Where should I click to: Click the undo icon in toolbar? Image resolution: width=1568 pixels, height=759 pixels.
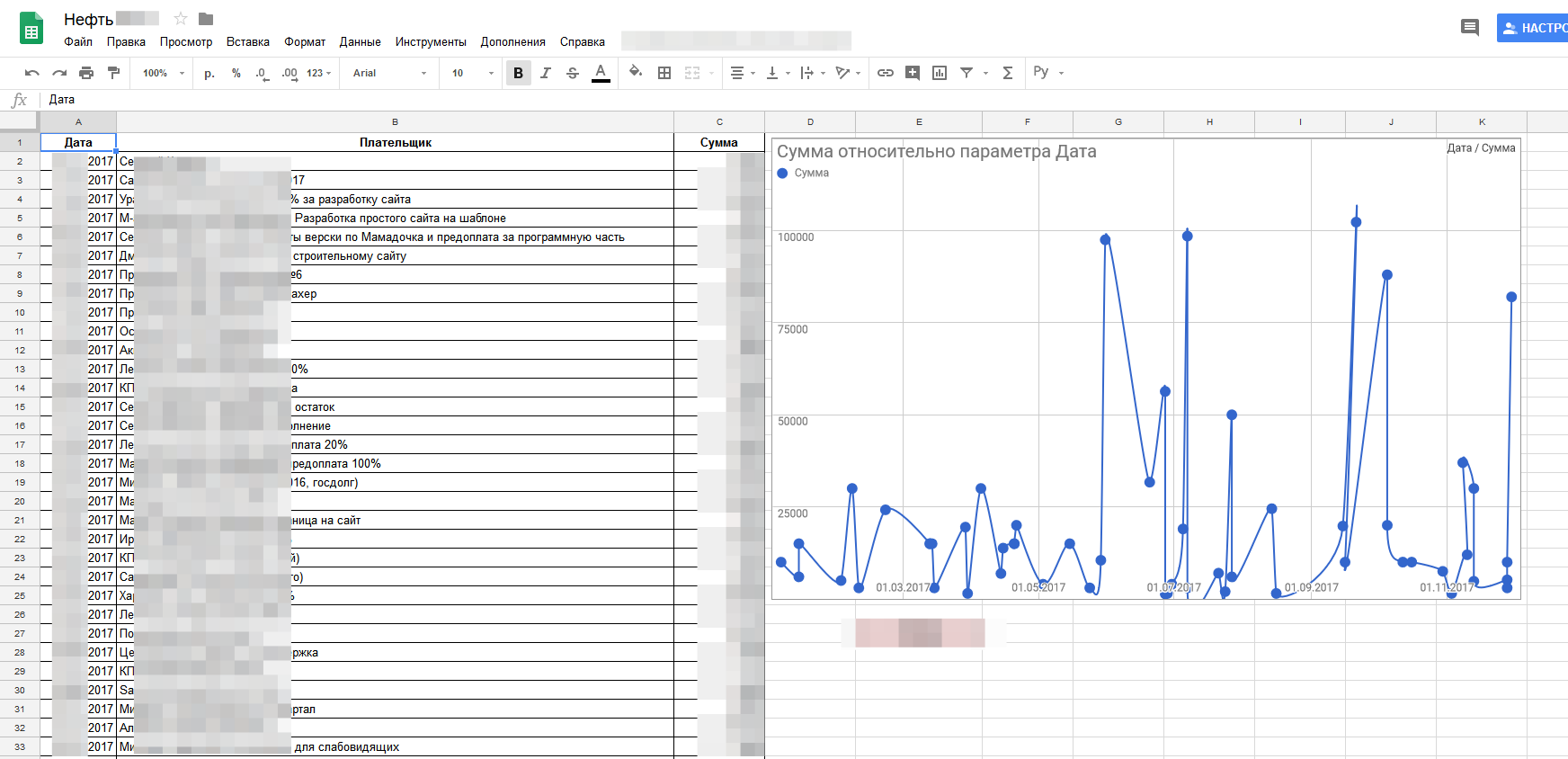tap(32, 73)
